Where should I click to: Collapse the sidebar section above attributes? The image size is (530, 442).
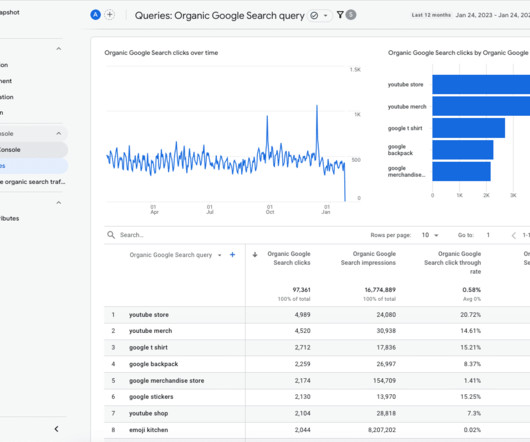click(x=59, y=203)
